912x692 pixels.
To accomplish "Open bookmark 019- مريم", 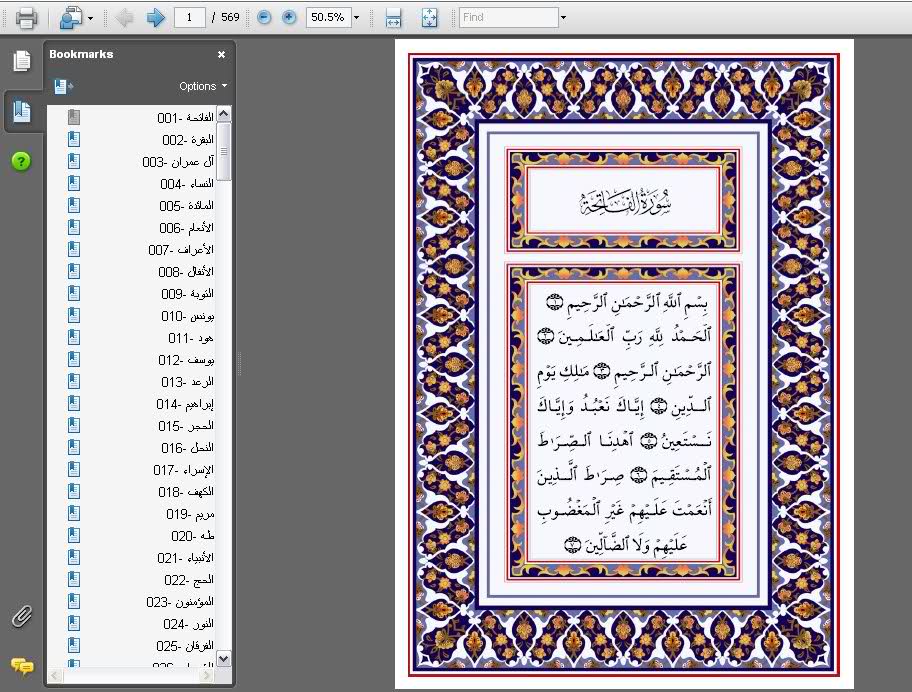I will (190, 513).
